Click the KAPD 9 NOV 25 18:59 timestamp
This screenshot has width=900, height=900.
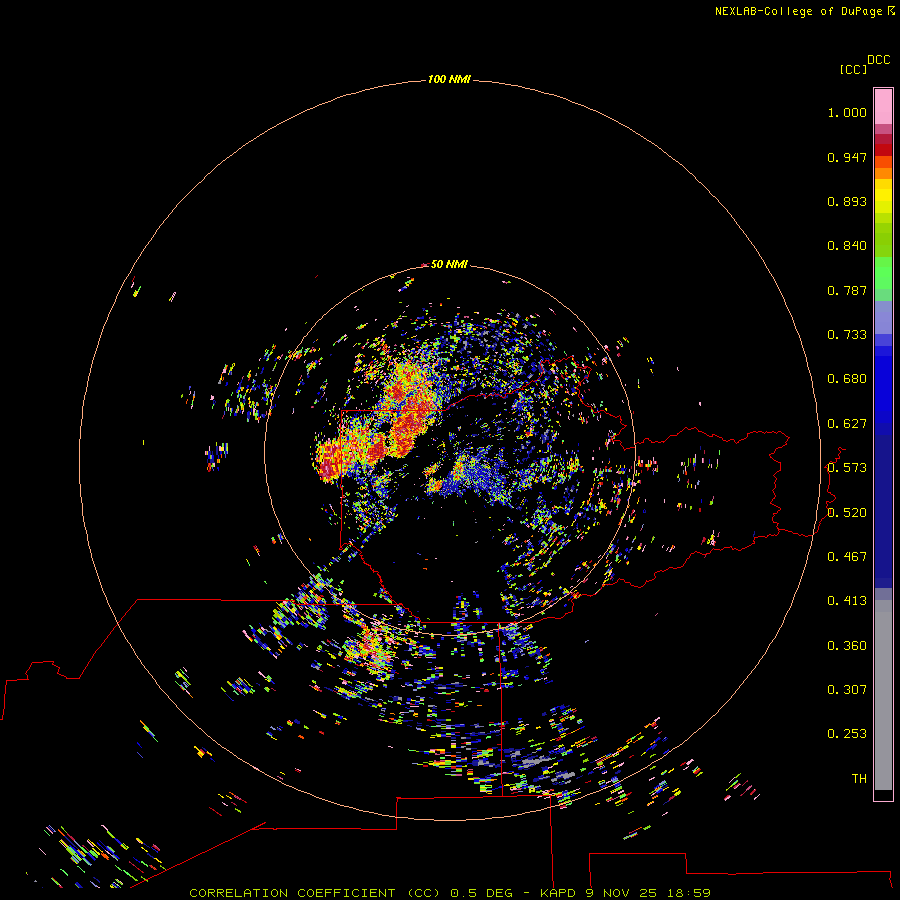pos(625,893)
